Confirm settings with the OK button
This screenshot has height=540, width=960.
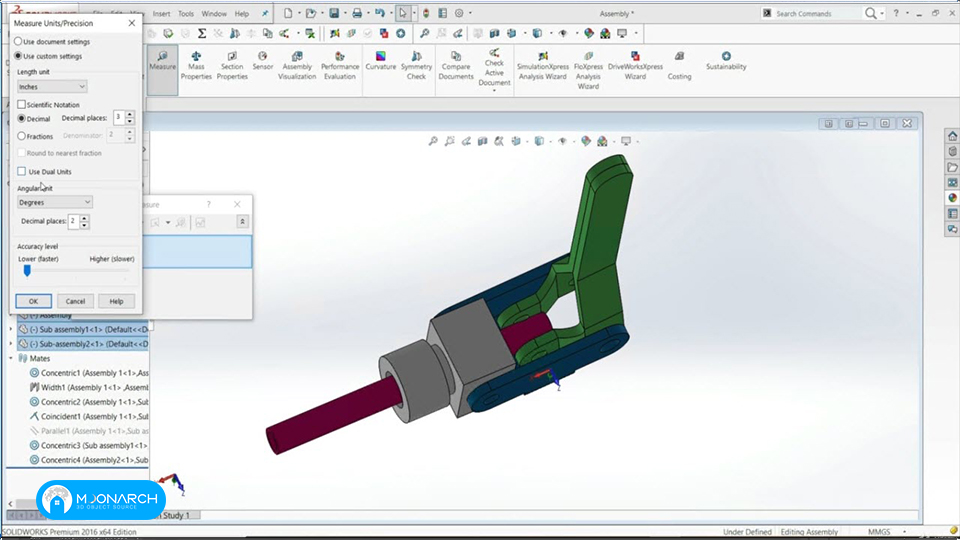(x=33, y=301)
